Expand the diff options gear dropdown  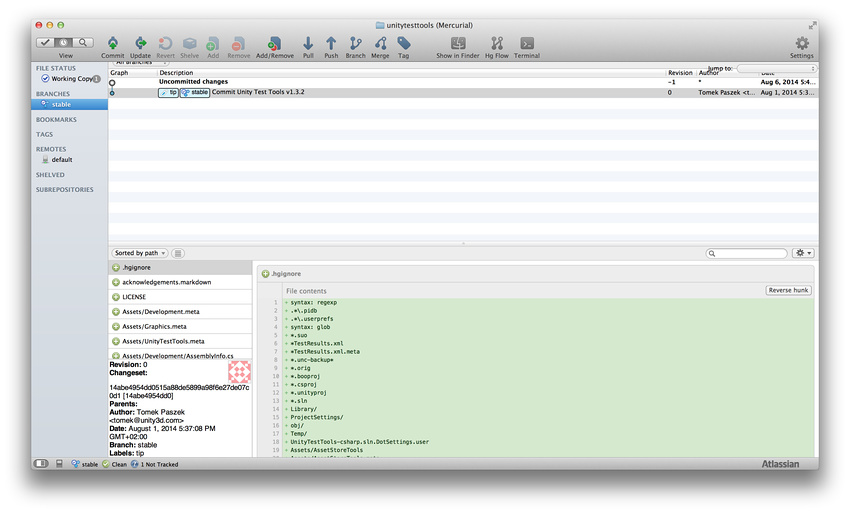click(803, 253)
